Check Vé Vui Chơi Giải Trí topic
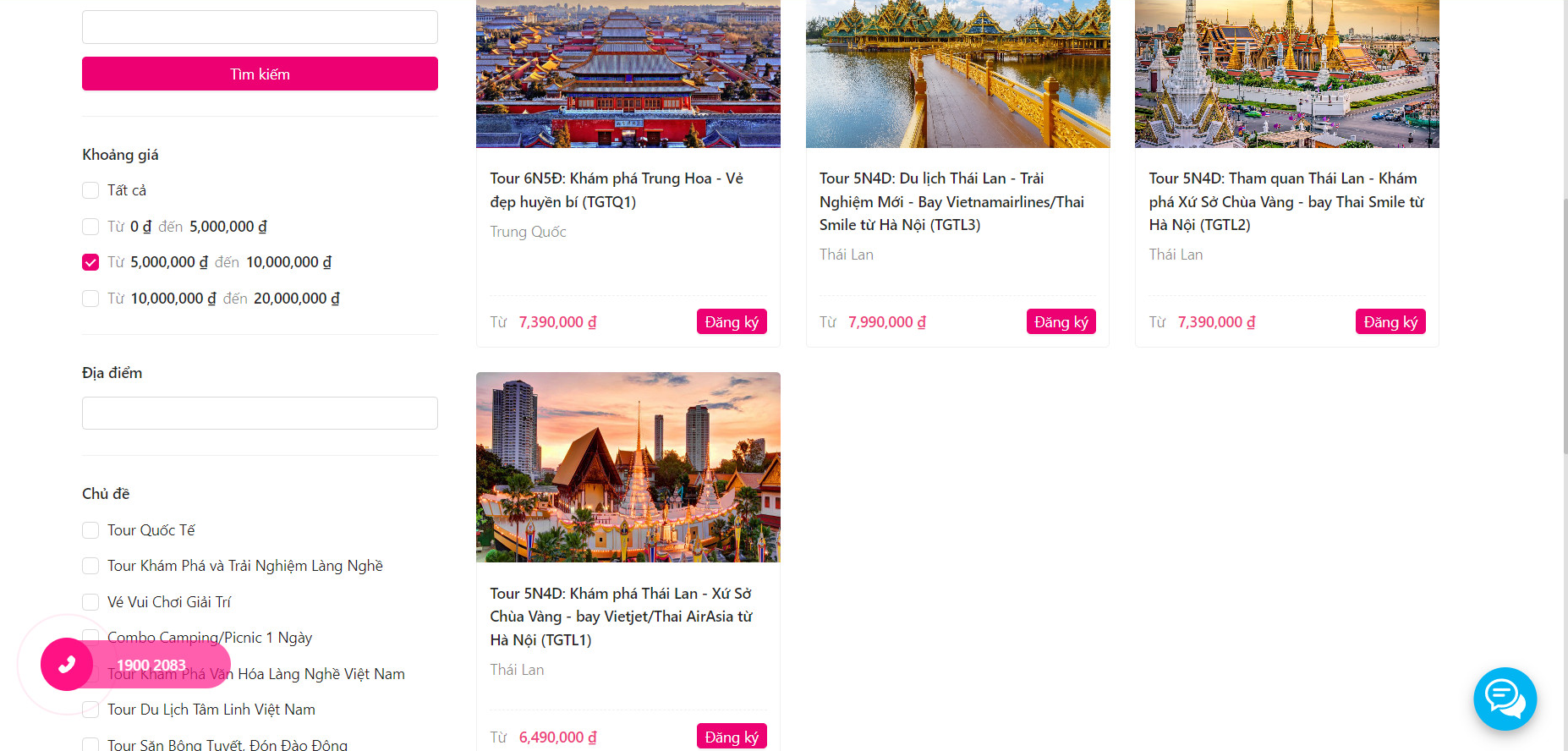Viewport: 1568px width, 751px height. coord(90,602)
